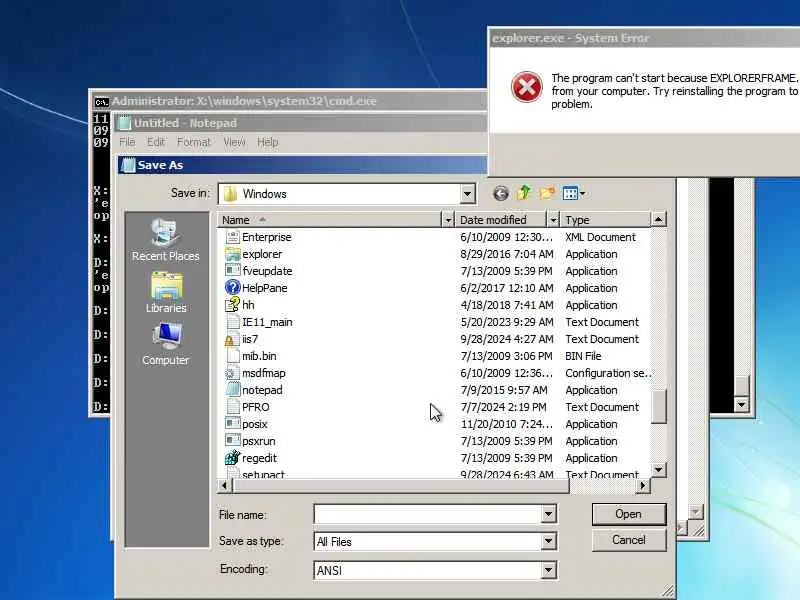This screenshot has height=600, width=800.
Task: Select the hh application icon
Action: pyautogui.click(x=233, y=305)
